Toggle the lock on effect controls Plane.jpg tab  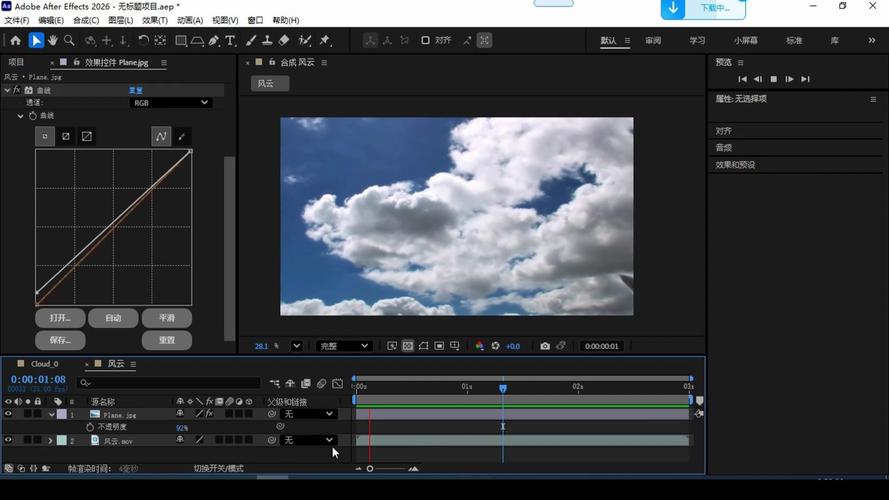pyautogui.click(x=77, y=62)
